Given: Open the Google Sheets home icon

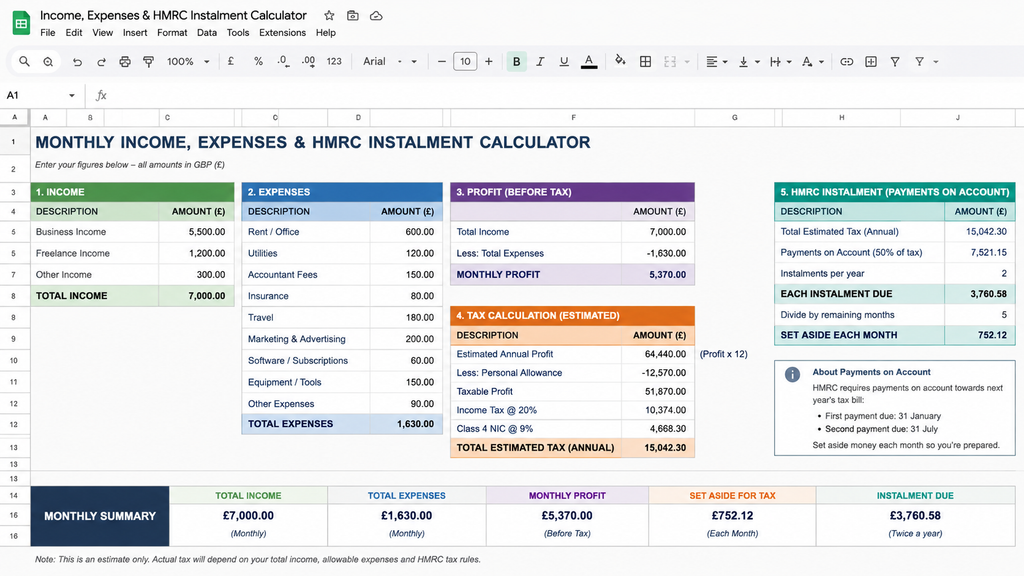Looking at the screenshot, I should [x=21, y=23].
